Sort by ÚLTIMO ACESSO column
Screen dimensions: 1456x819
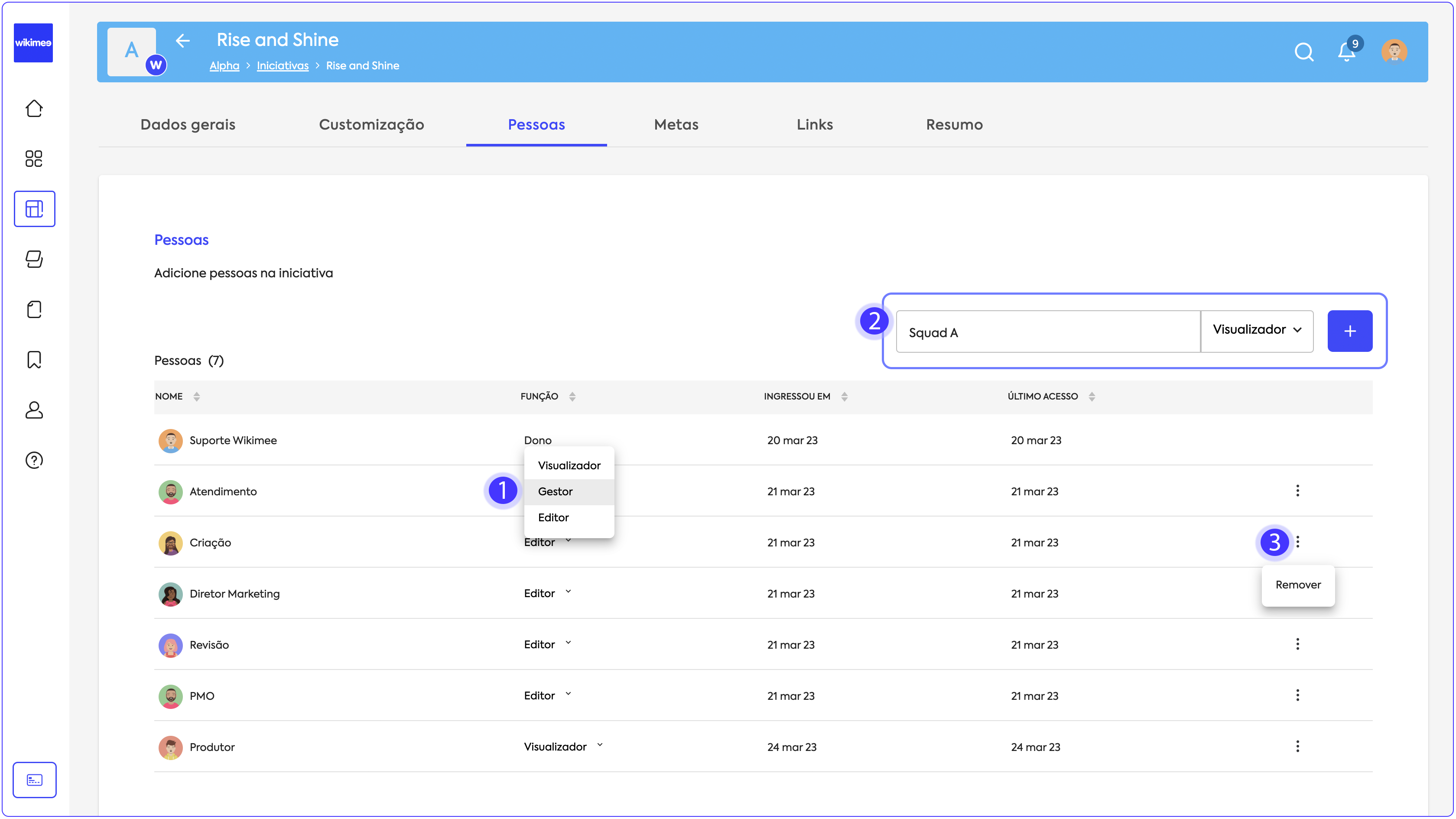tap(1092, 397)
